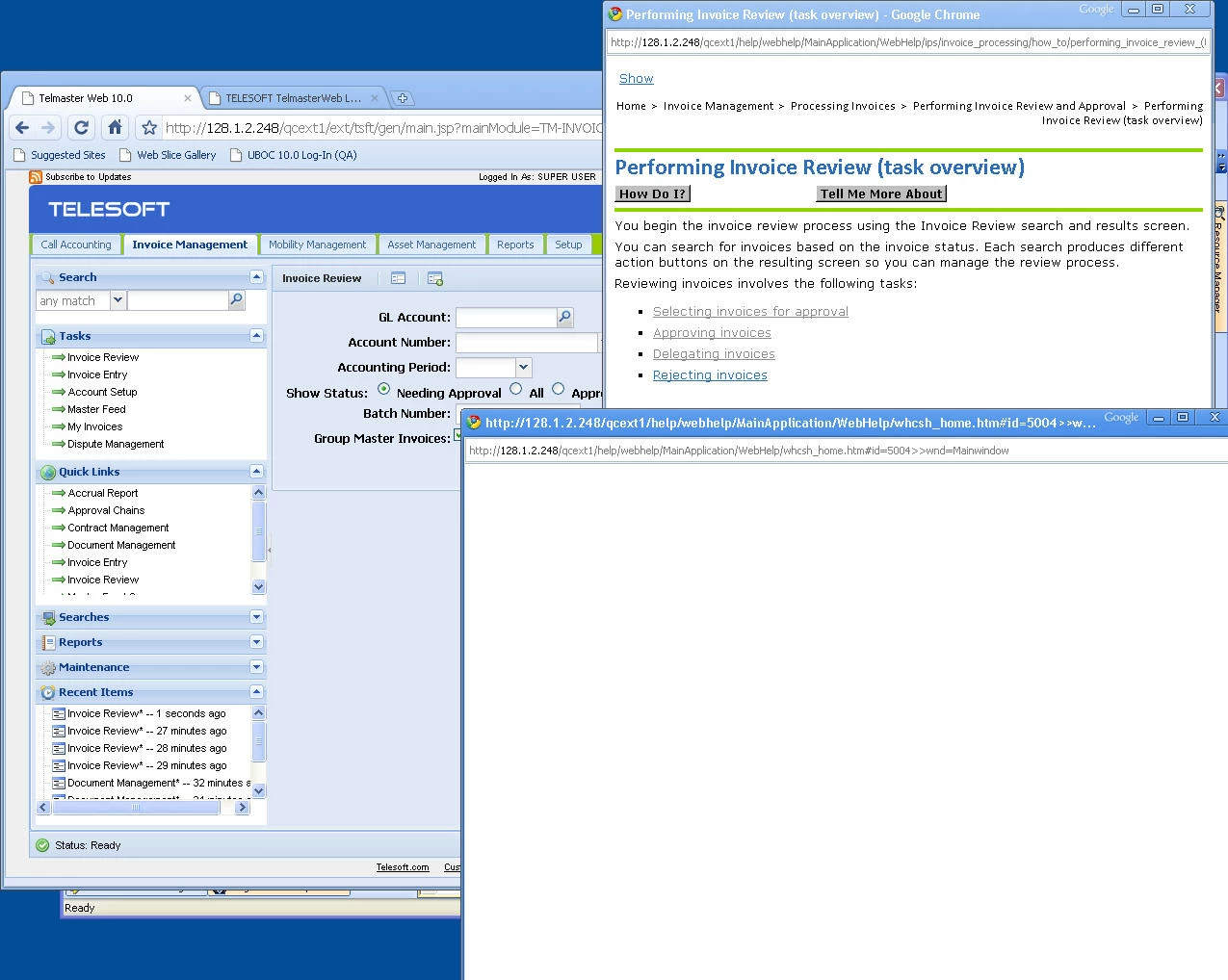
Task: Click the Recent Items clock icon
Action: click(48, 692)
